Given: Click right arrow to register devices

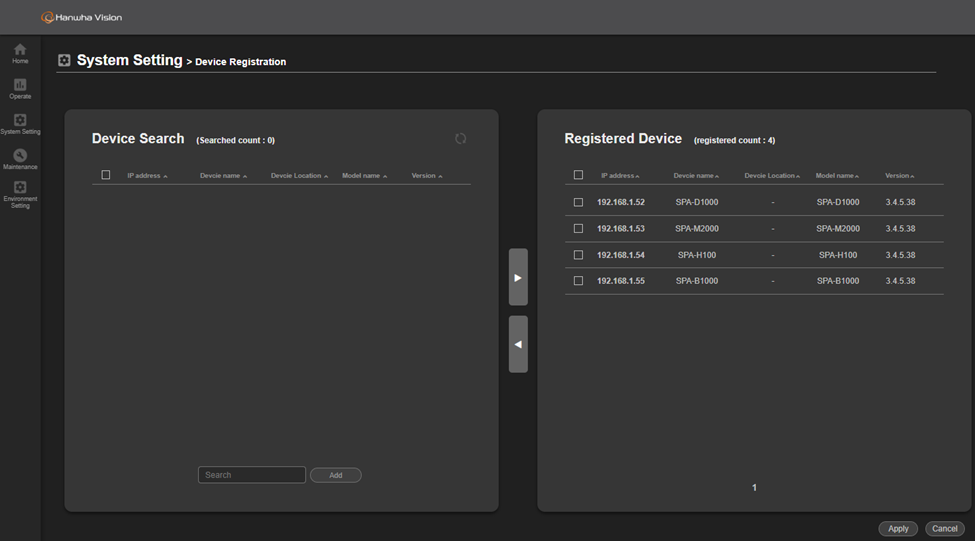Looking at the screenshot, I should tap(518, 277).
